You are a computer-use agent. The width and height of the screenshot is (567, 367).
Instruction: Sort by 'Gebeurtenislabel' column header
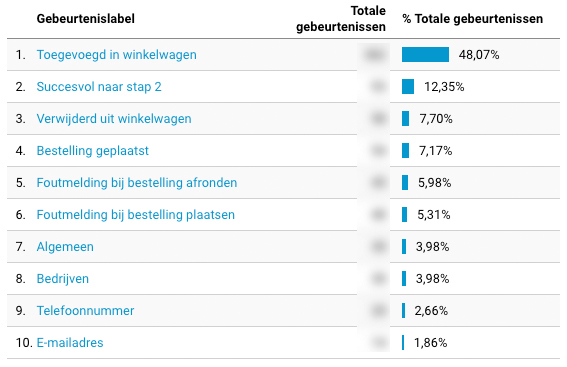pyautogui.click(x=86, y=18)
